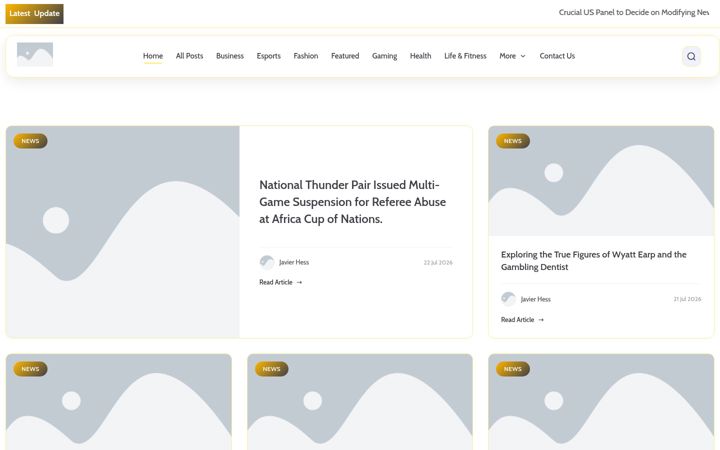Open bottom-middle card thumbnail image

[x=360, y=402]
